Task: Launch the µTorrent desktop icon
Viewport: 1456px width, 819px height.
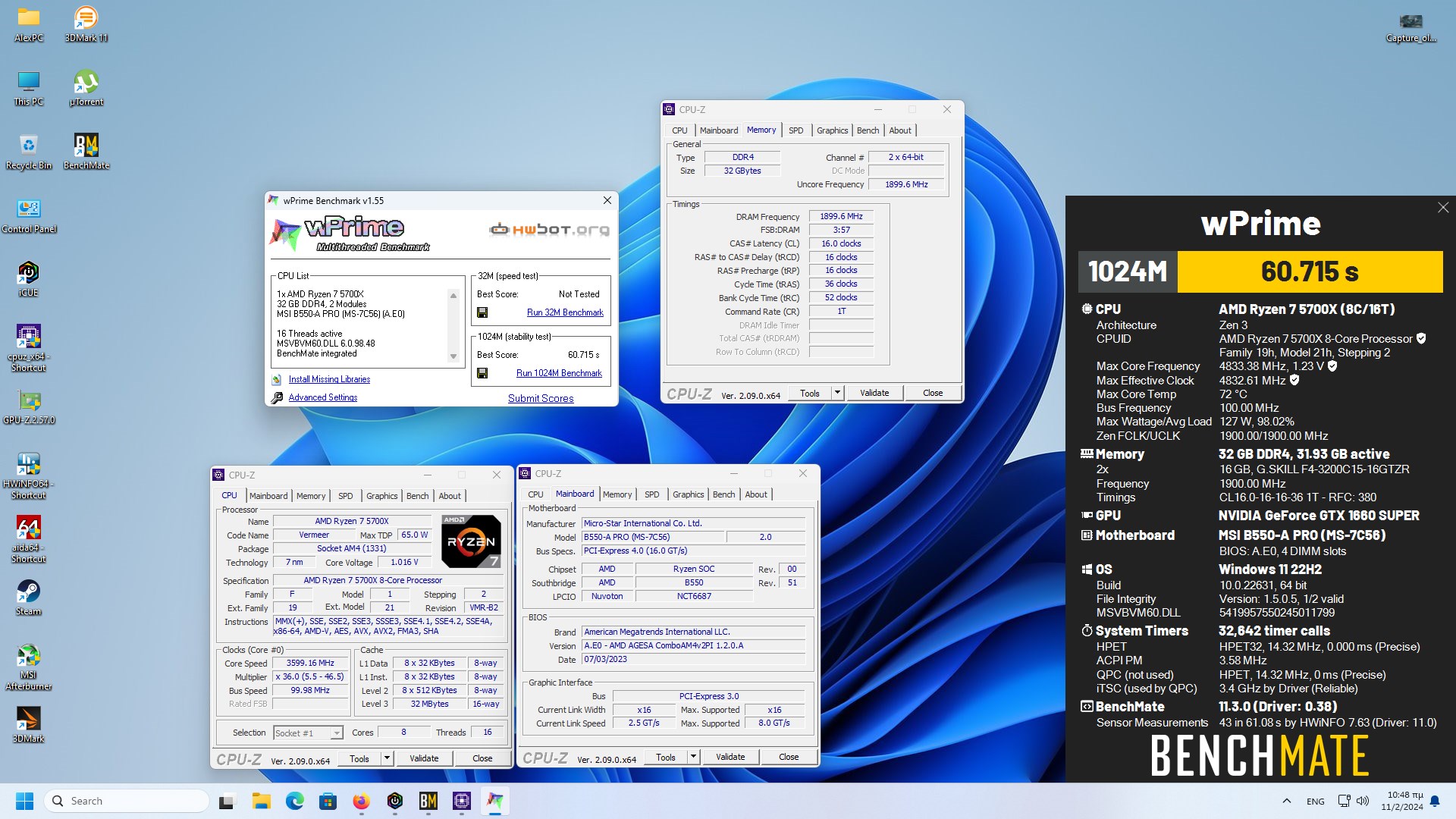Action: [x=86, y=87]
